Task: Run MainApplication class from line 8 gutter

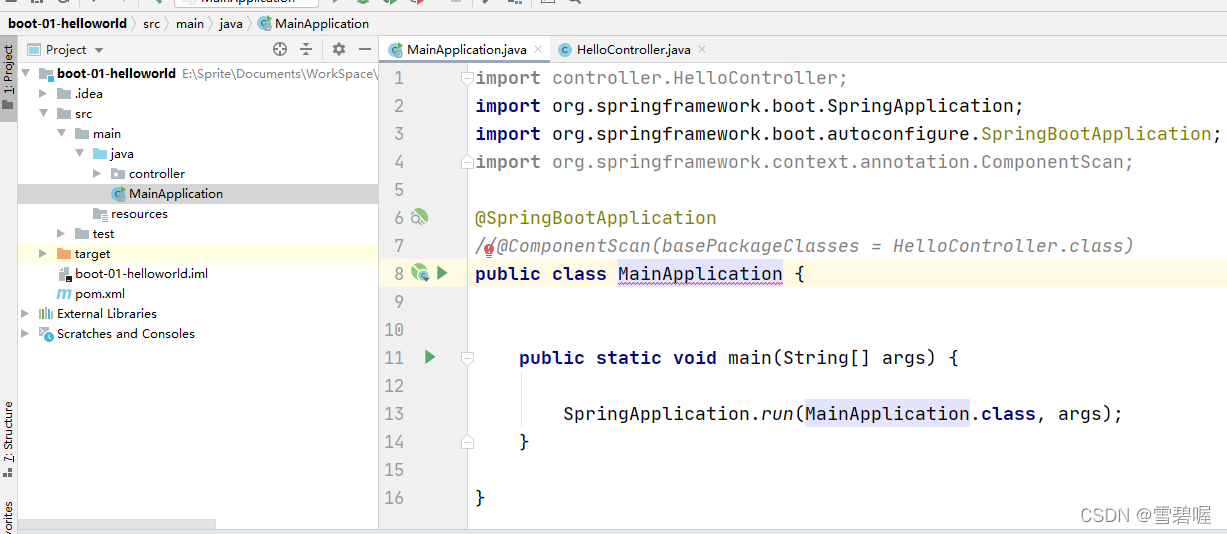Action: (442, 272)
